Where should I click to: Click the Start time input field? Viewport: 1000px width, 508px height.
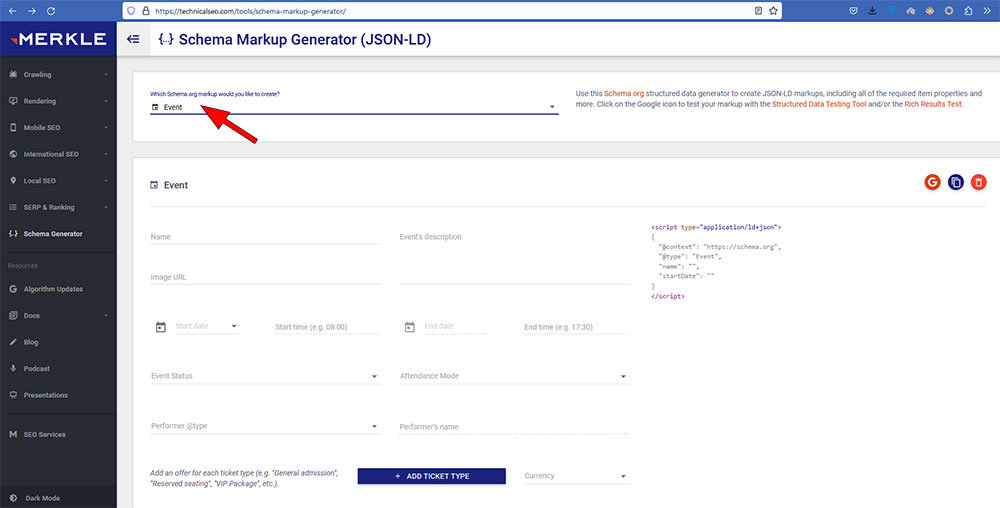coord(327,327)
